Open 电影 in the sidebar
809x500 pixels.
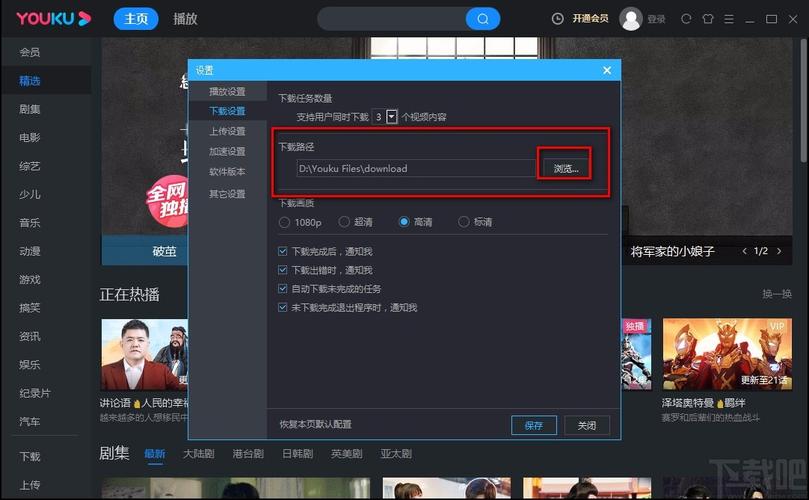(x=30, y=138)
